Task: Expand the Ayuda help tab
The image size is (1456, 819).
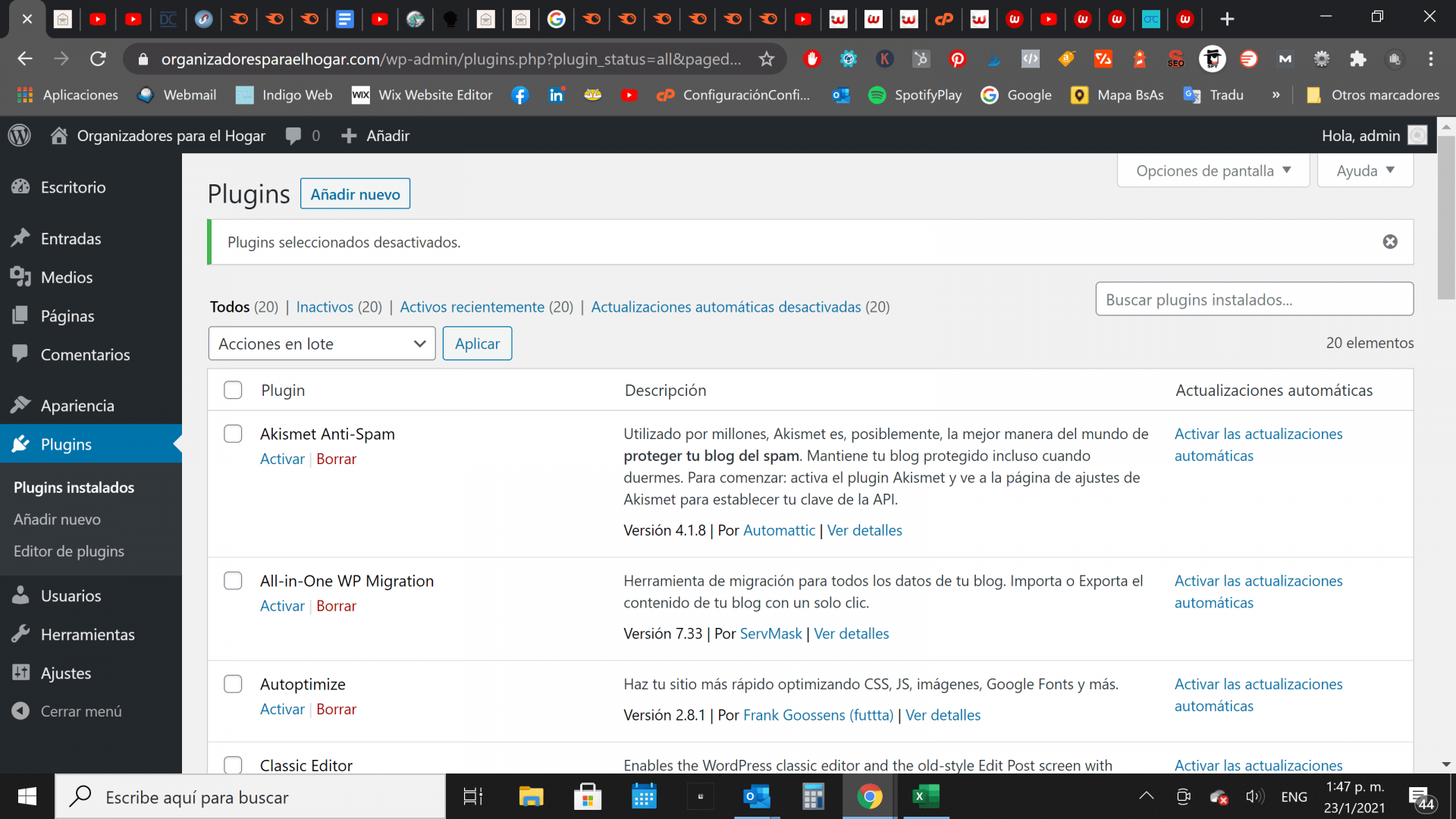Action: (x=1365, y=171)
